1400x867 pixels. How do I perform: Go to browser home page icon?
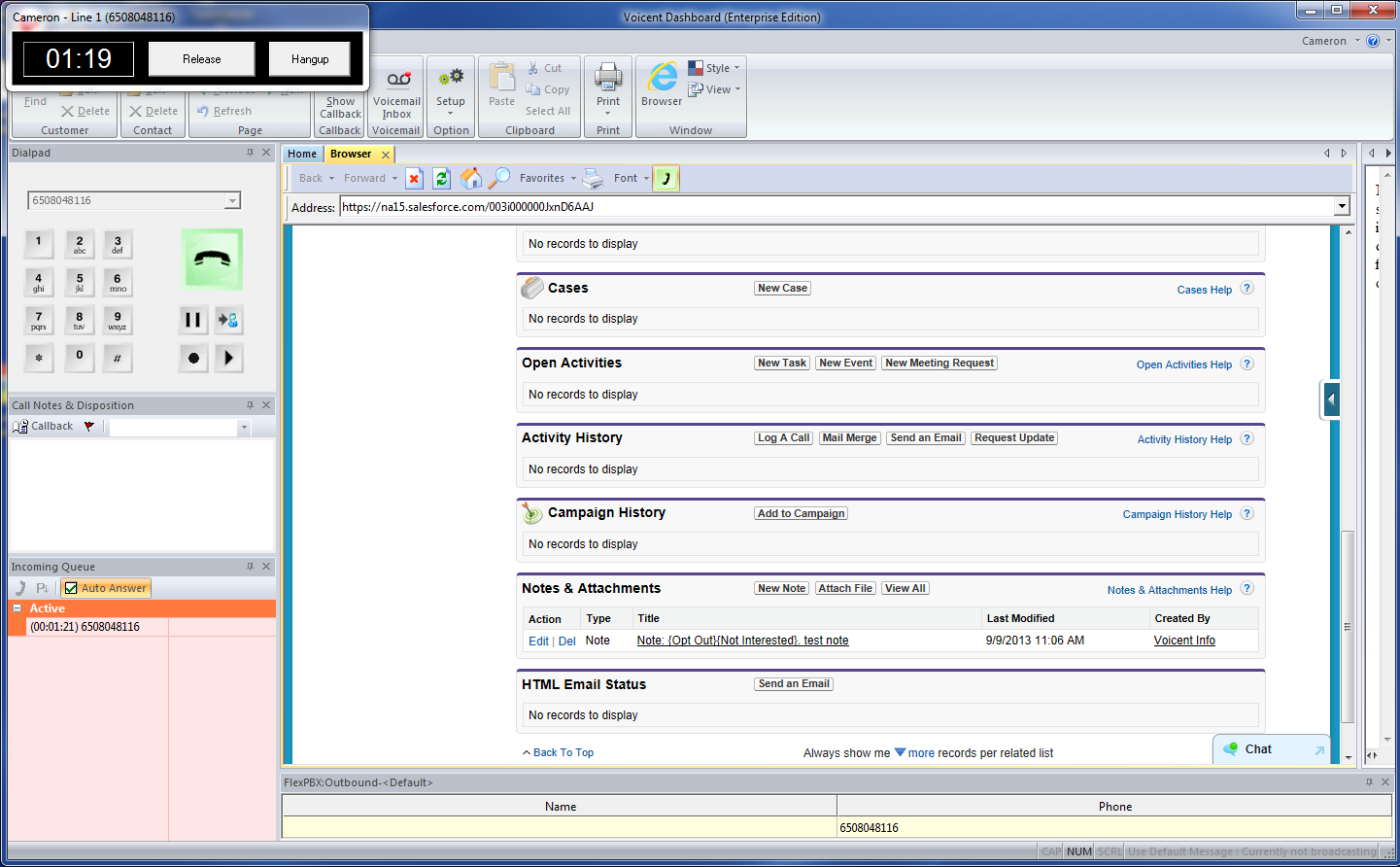pos(471,179)
